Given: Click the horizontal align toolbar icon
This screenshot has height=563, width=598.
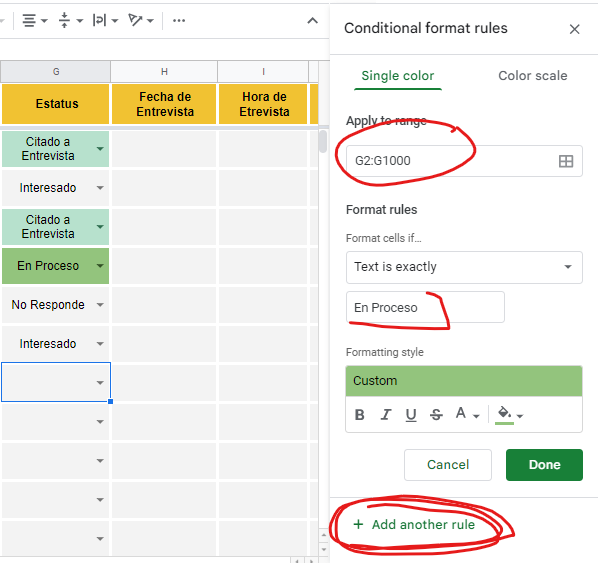Looking at the screenshot, I should click(29, 21).
